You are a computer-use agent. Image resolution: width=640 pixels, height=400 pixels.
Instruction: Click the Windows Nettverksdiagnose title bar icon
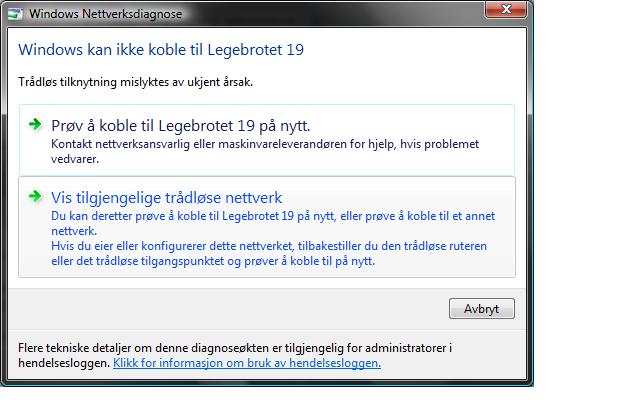pos(16,13)
